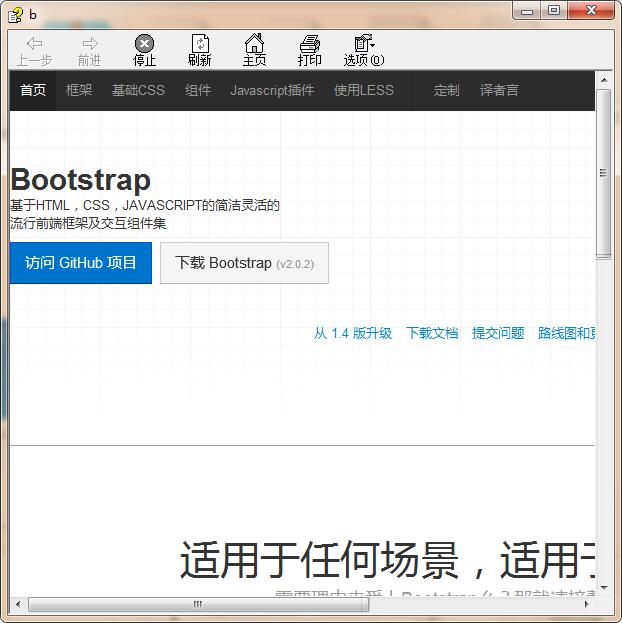Maximize the help window
Screen dimensions: 622x623
pos(554,10)
